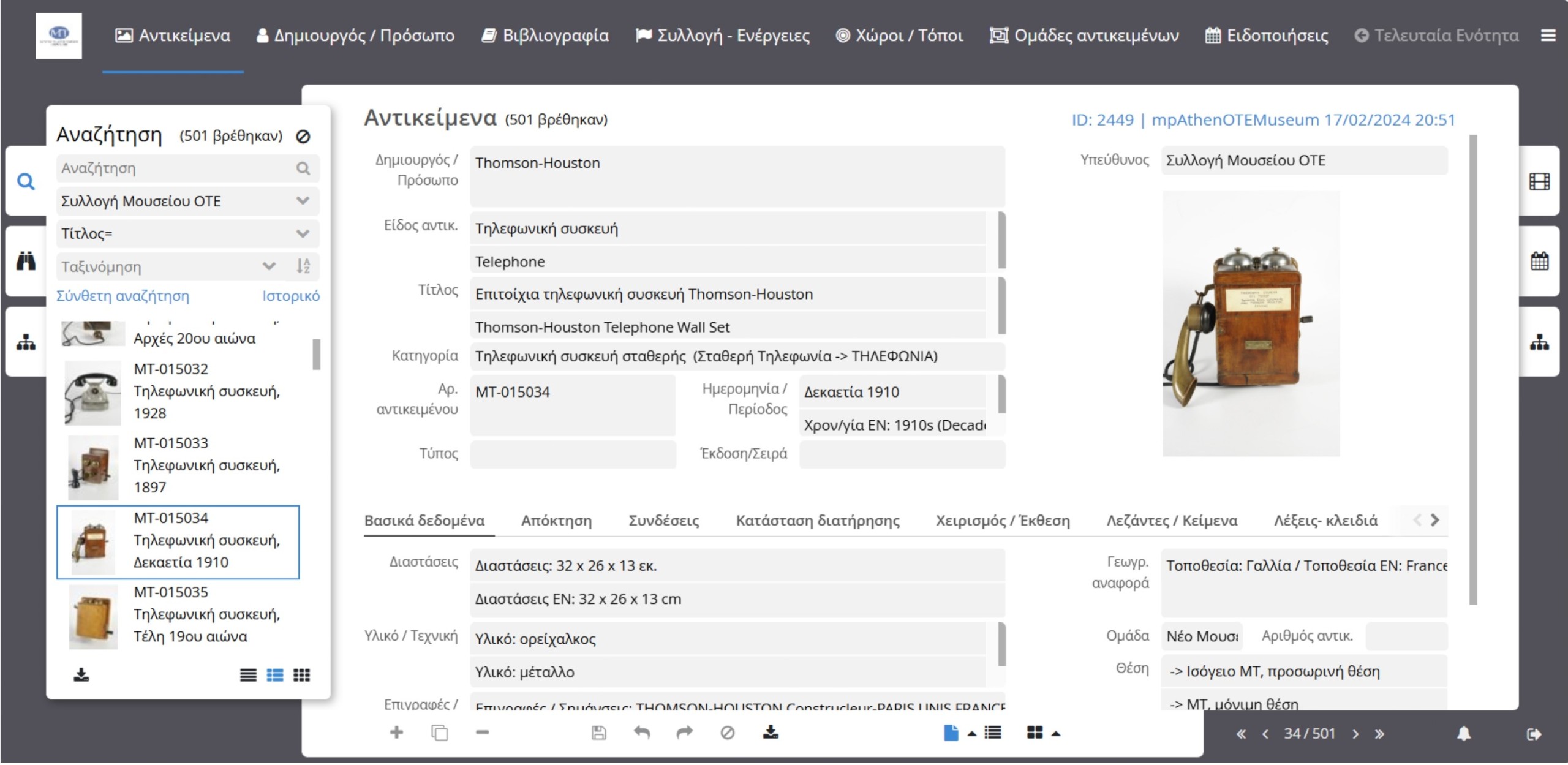Open the Ταξινόμηση sorting dropdown
Screen dimensions: 1568x765
coord(269,266)
